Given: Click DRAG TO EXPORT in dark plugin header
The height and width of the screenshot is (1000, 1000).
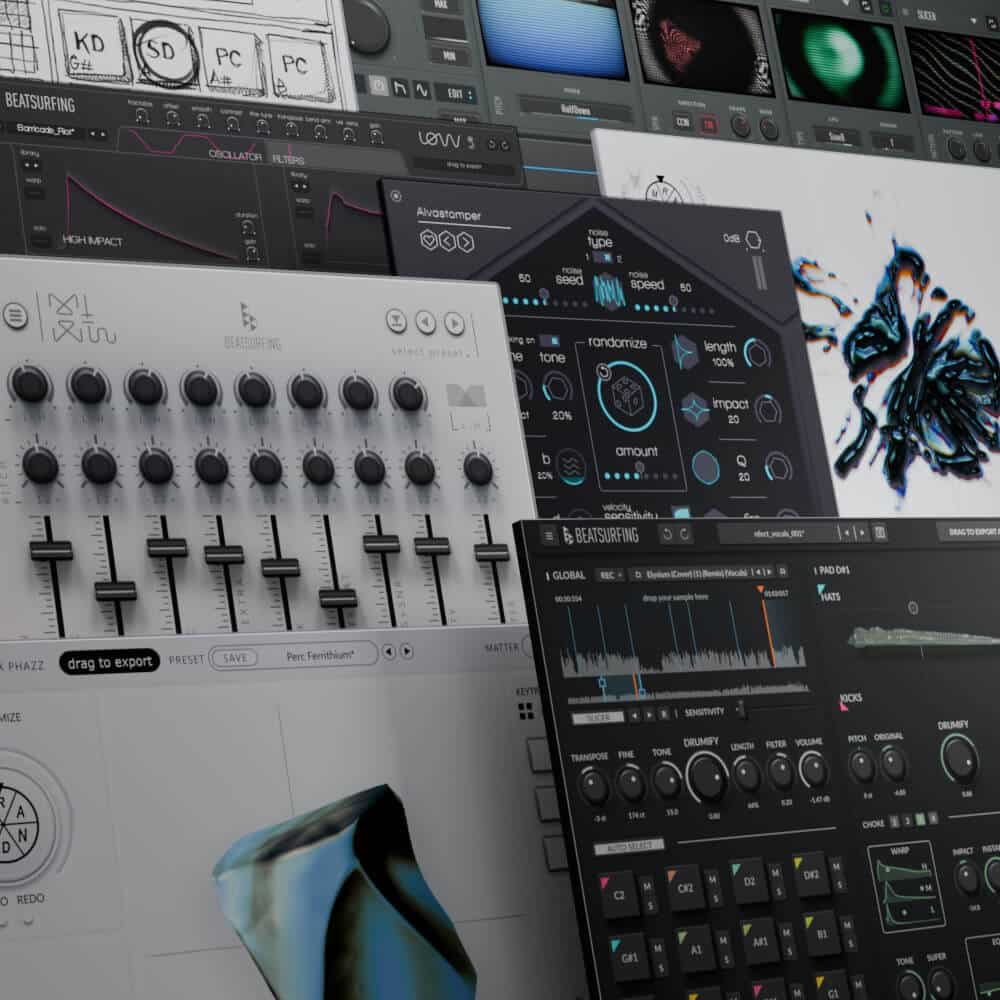Looking at the screenshot, I should (x=969, y=532).
